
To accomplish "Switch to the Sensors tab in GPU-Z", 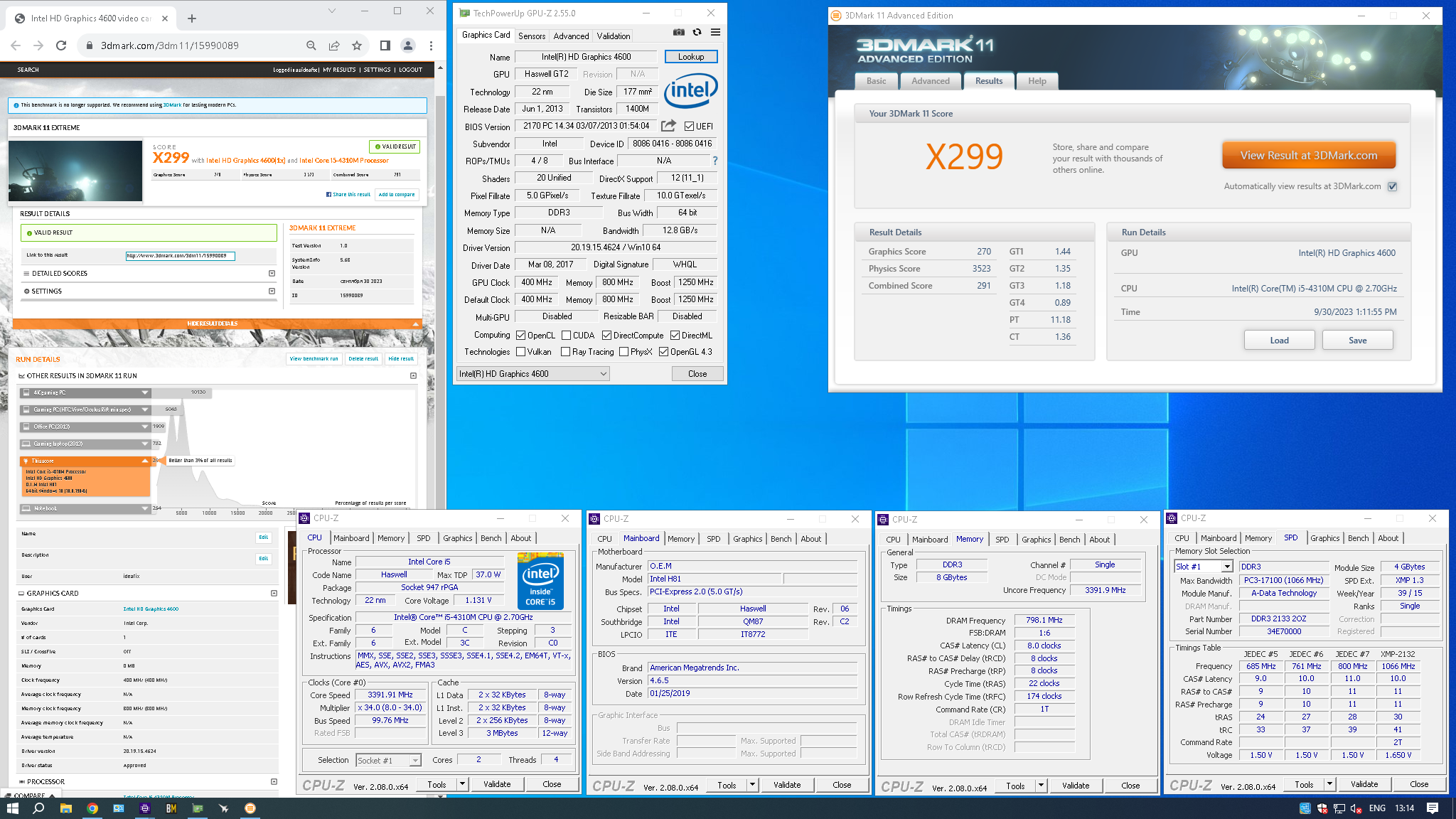I will (x=532, y=36).
